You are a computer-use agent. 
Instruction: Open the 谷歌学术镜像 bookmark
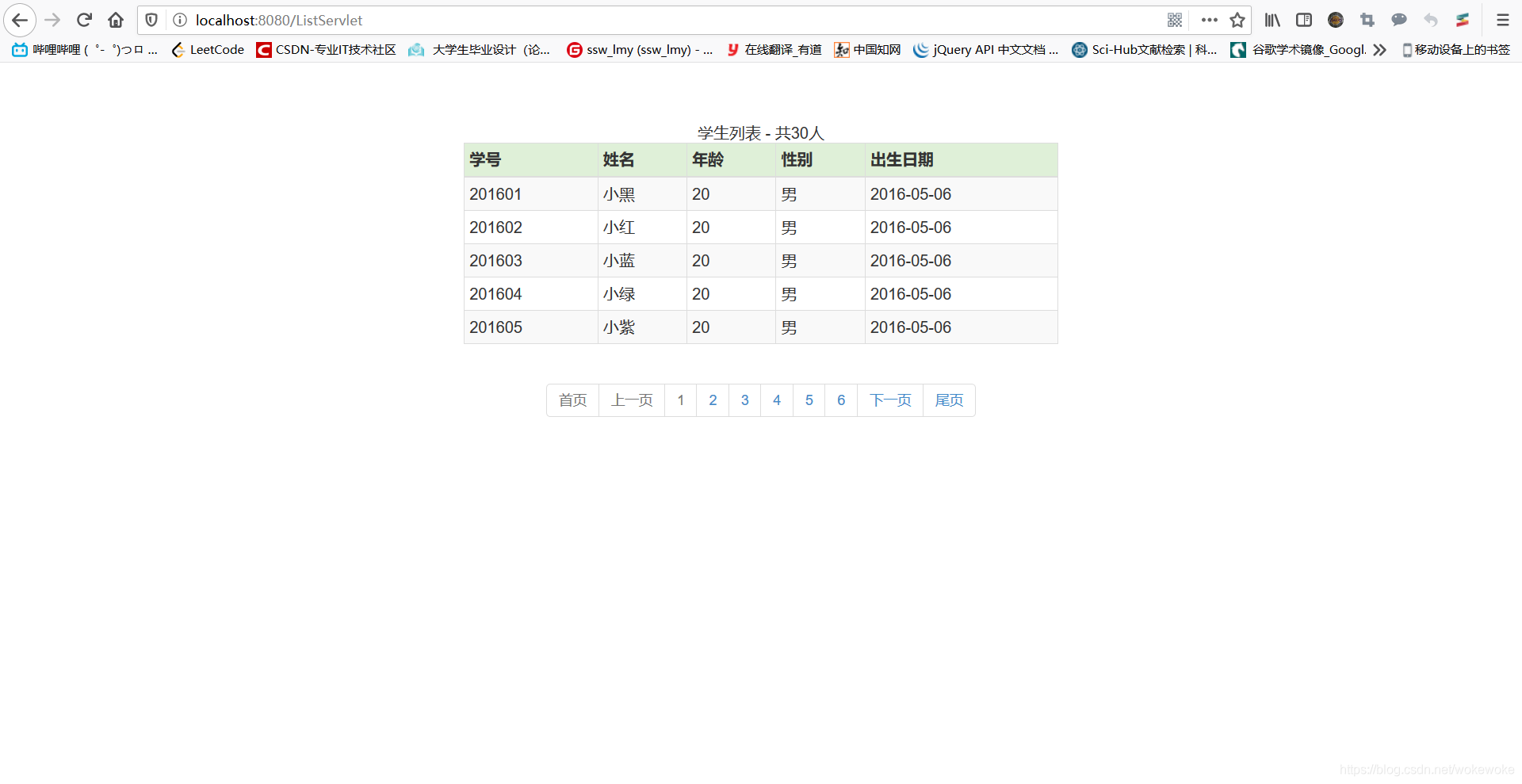coord(1298,50)
